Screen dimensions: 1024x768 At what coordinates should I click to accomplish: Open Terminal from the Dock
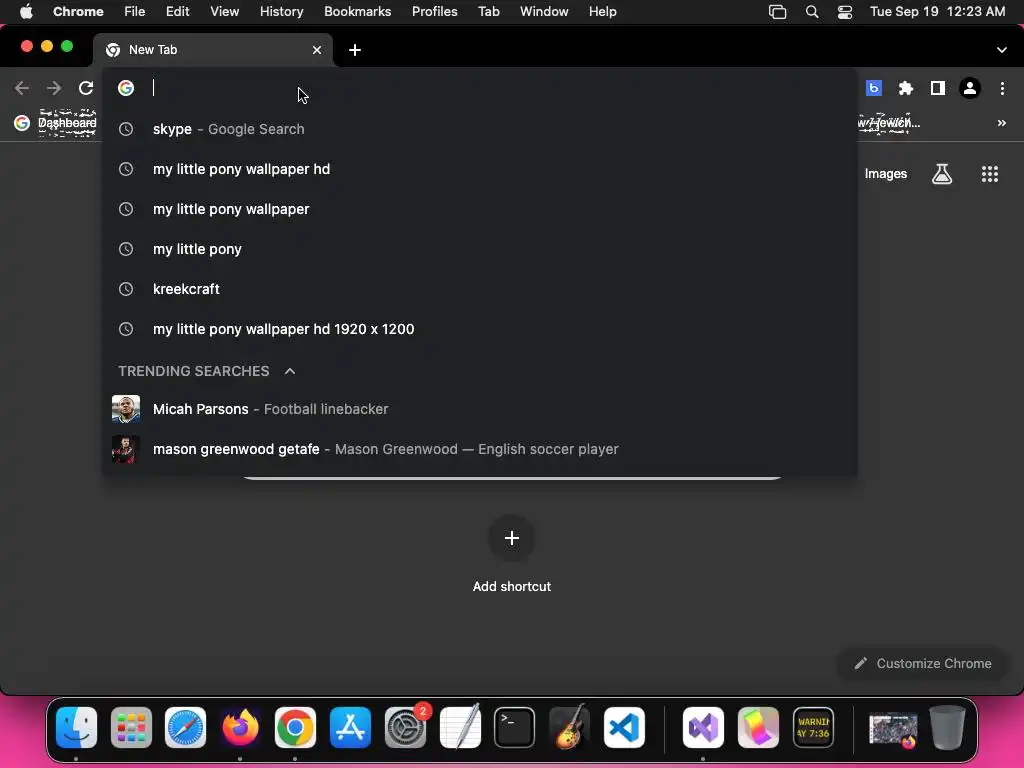pos(515,727)
